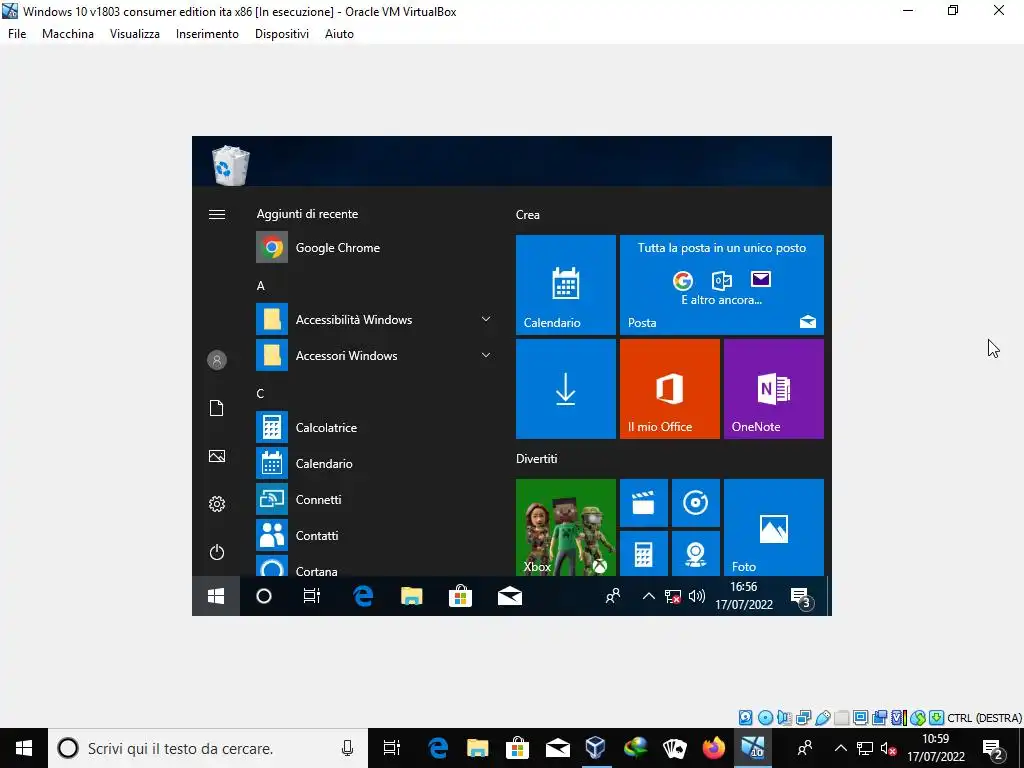Screen dimensions: 1024x768
Task: Show hidden icons in host system tray
Action: pos(840,748)
